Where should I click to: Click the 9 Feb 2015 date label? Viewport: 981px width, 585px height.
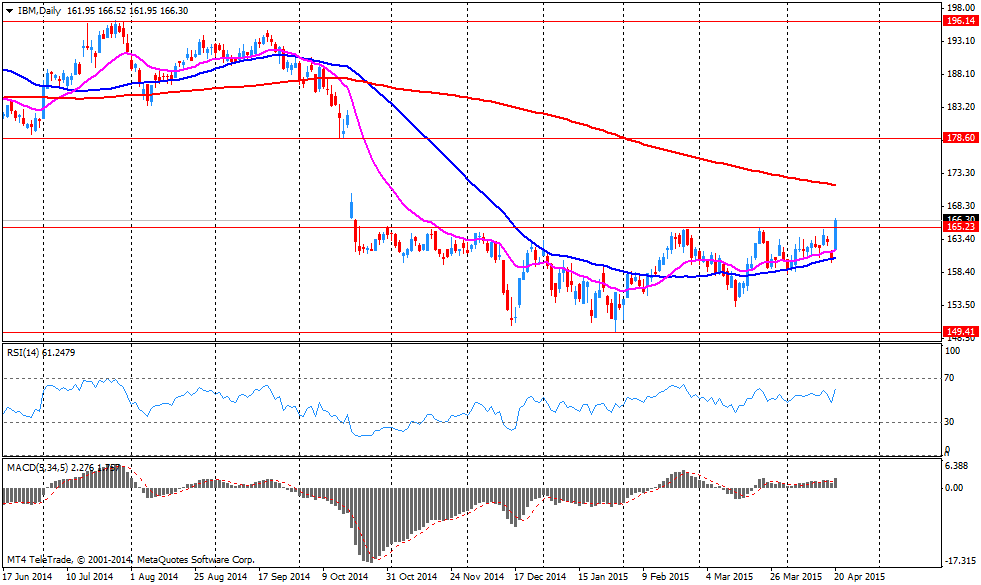pos(666,576)
